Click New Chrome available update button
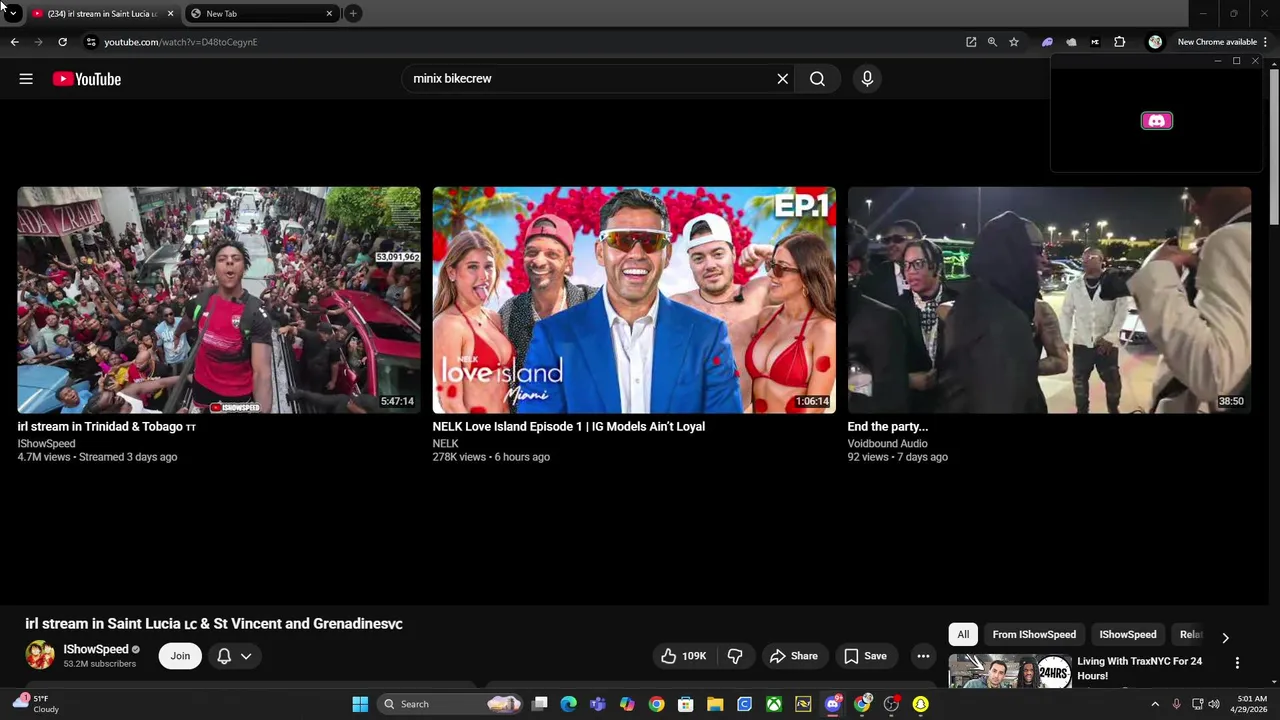 1216,42
